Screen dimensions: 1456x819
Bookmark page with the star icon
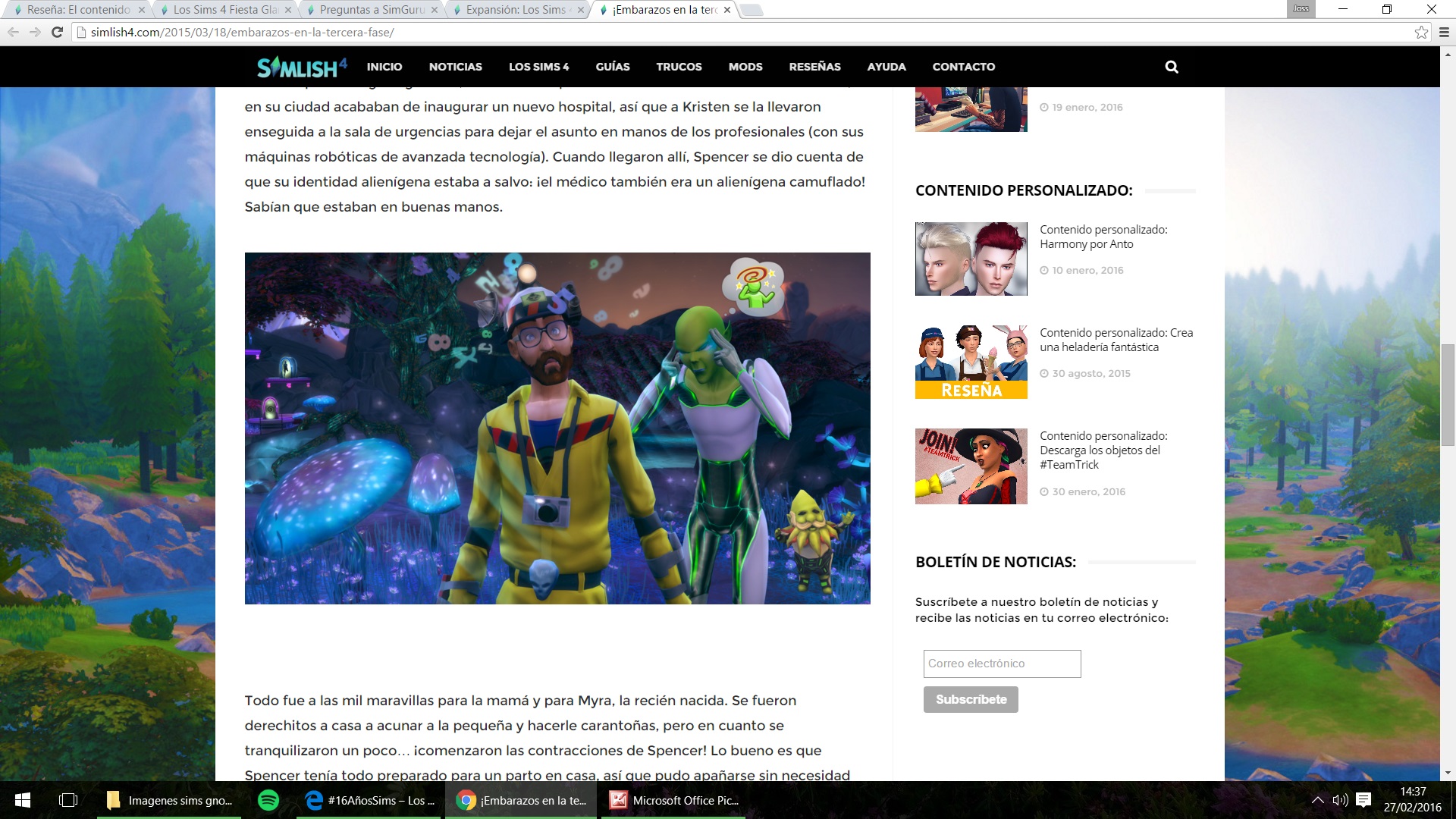point(1421,32)
